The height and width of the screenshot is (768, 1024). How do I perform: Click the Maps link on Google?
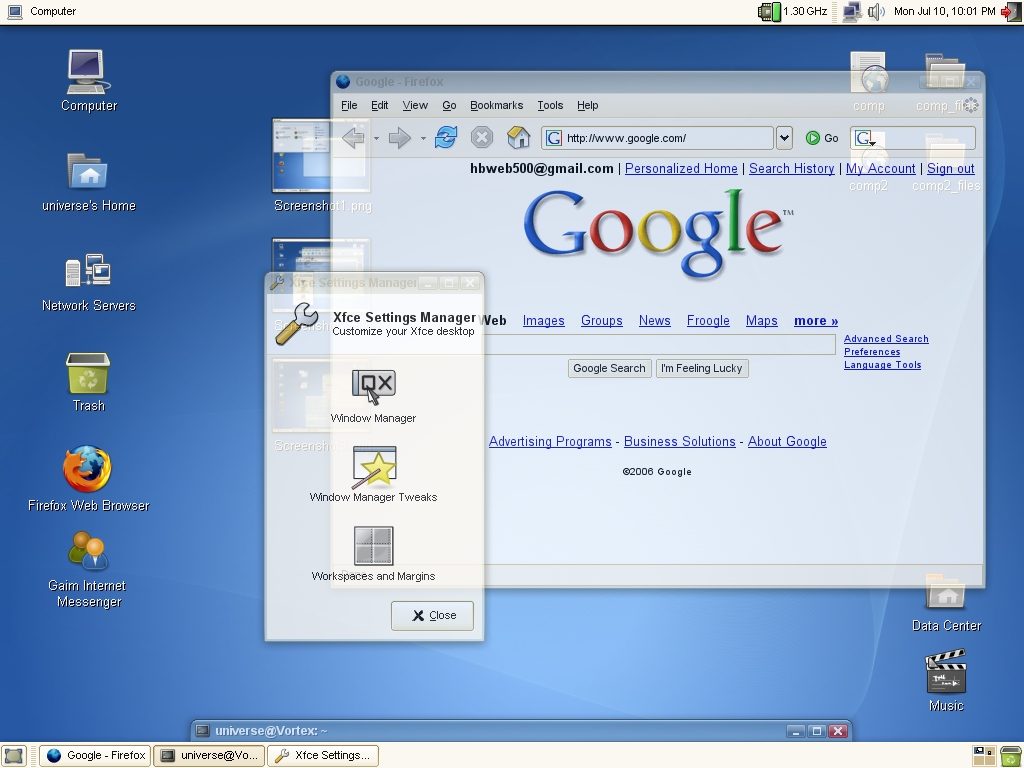[761, 321]
